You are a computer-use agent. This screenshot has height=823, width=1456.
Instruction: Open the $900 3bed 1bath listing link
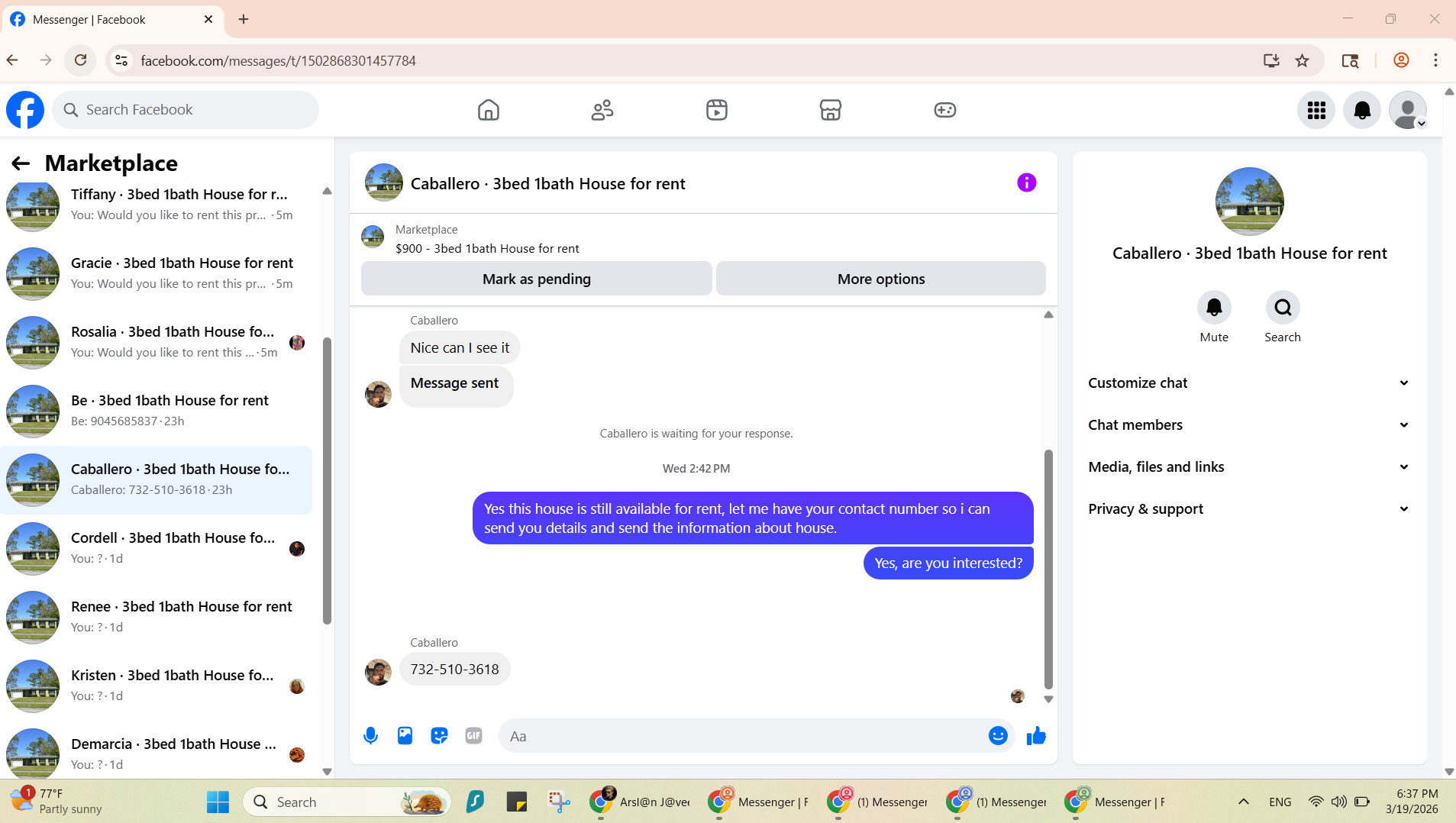[487, 249]
